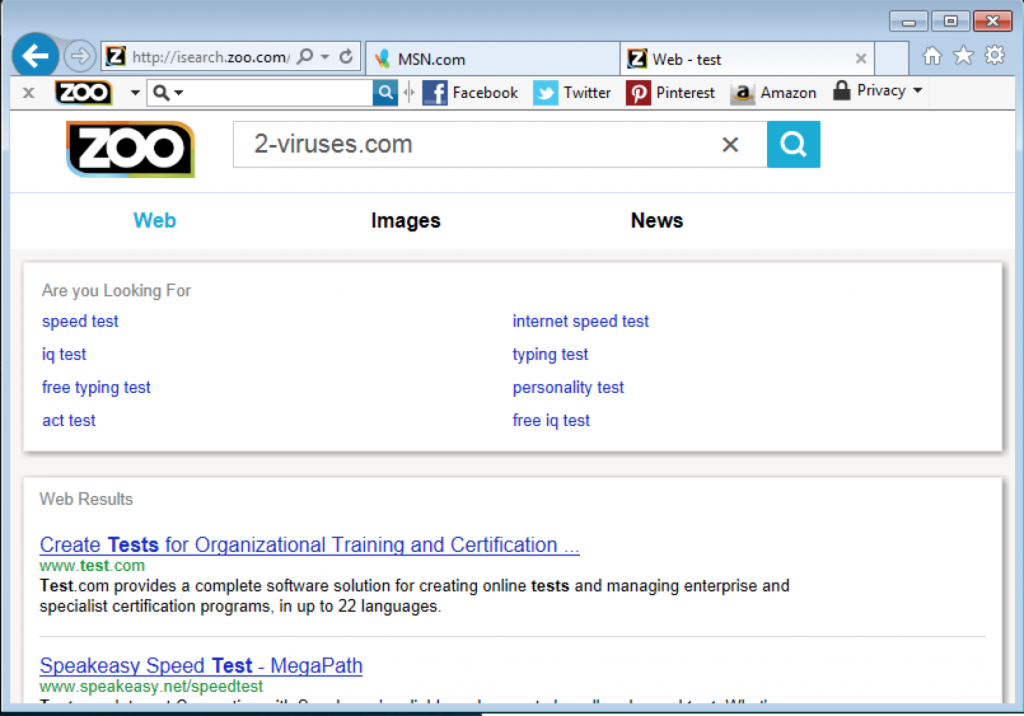The width and height of the screenshot is (1024, 716).
Task: Click the blue toolbar search button
Action: click(385, 93)
